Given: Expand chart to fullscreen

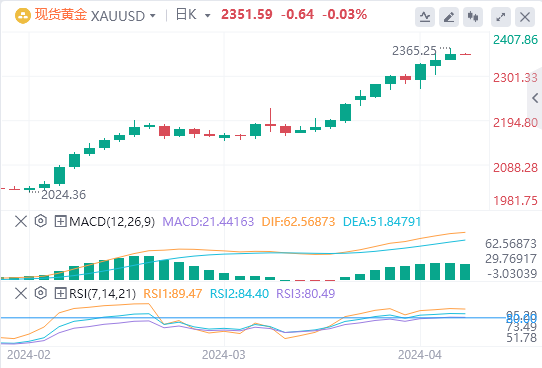Looking at the screenshot, I should 501,17.
